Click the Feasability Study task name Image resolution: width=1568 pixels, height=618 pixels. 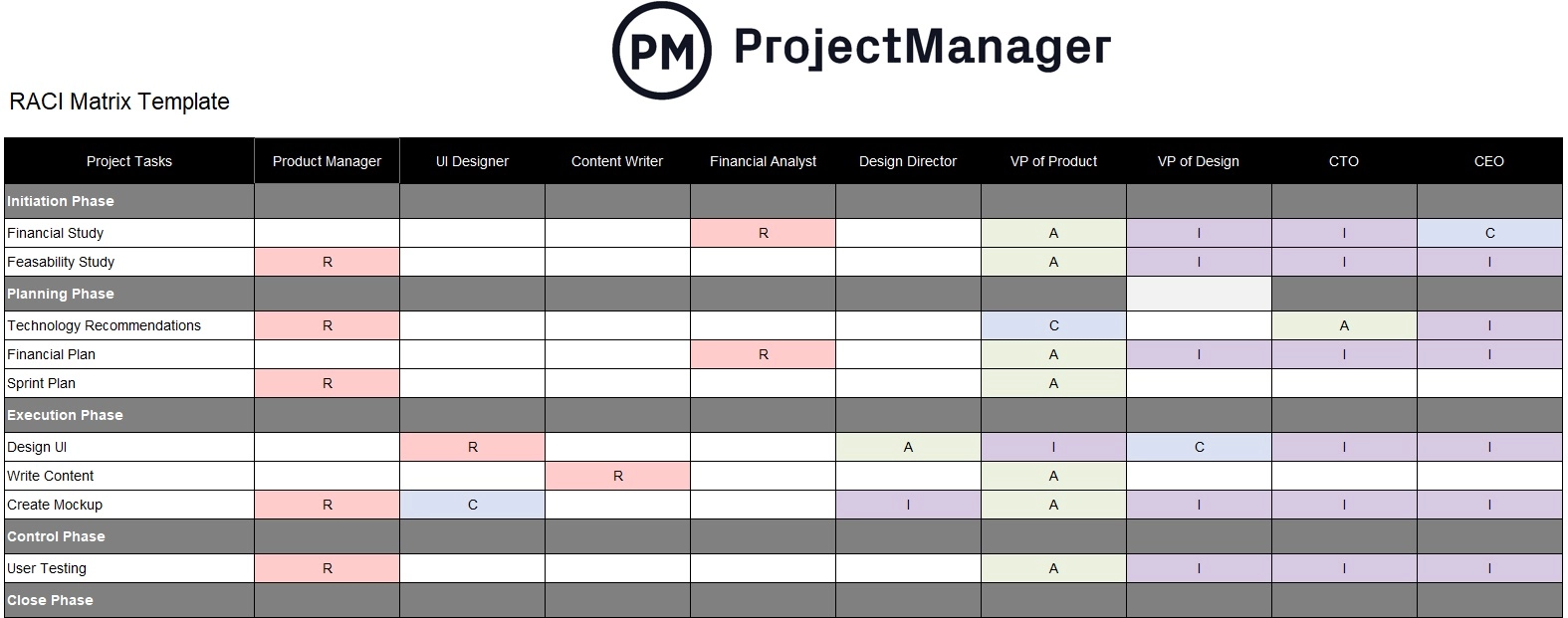pos(61,262)
